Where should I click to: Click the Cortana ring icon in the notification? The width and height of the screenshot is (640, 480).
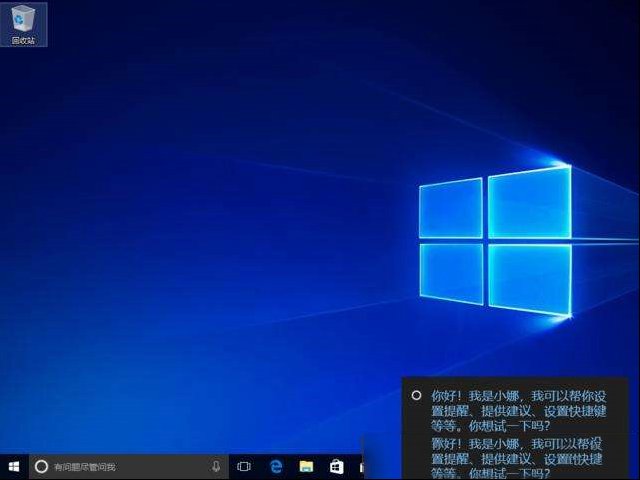tap(416, 395)
